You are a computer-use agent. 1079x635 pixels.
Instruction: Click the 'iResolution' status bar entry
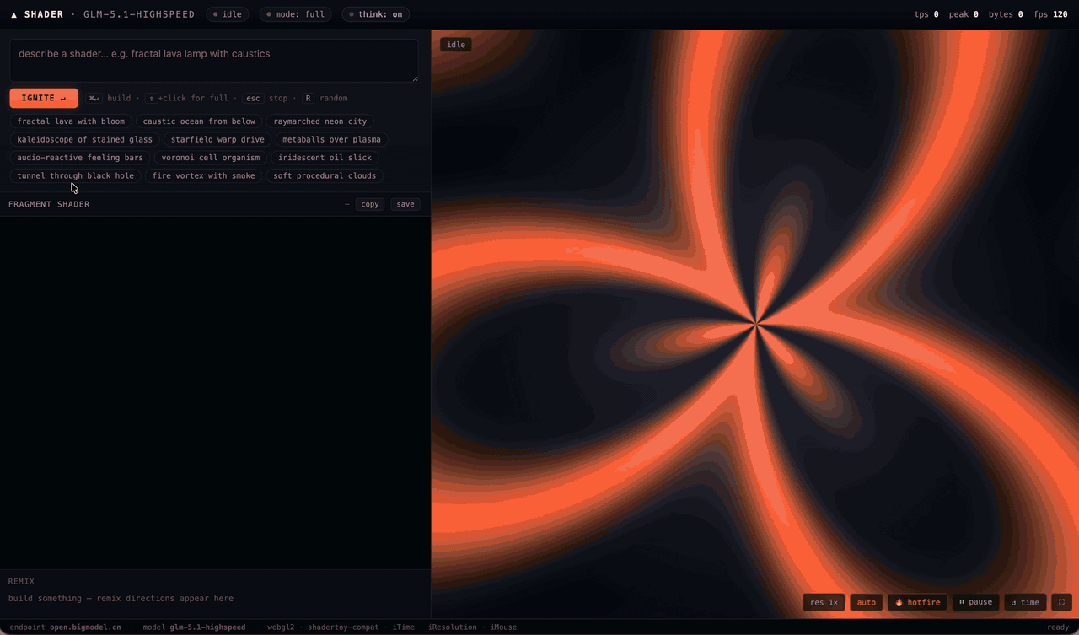(x=452, y=627)
